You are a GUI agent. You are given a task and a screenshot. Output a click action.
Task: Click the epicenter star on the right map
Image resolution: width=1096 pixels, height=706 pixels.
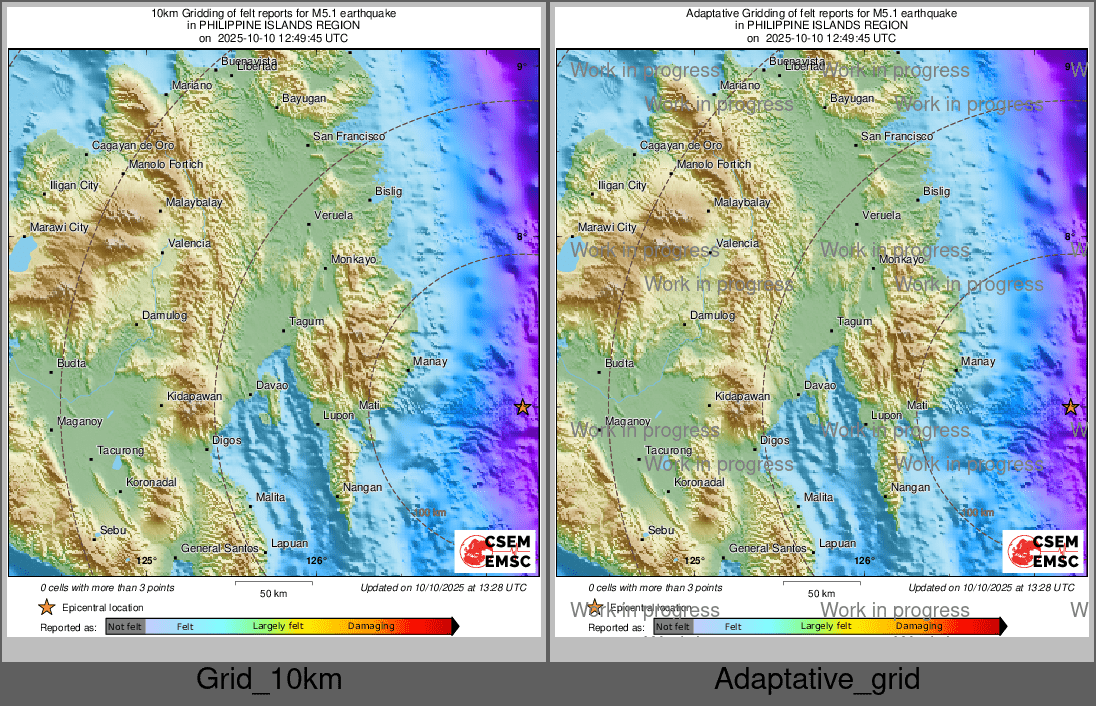tap(1070, 407)
